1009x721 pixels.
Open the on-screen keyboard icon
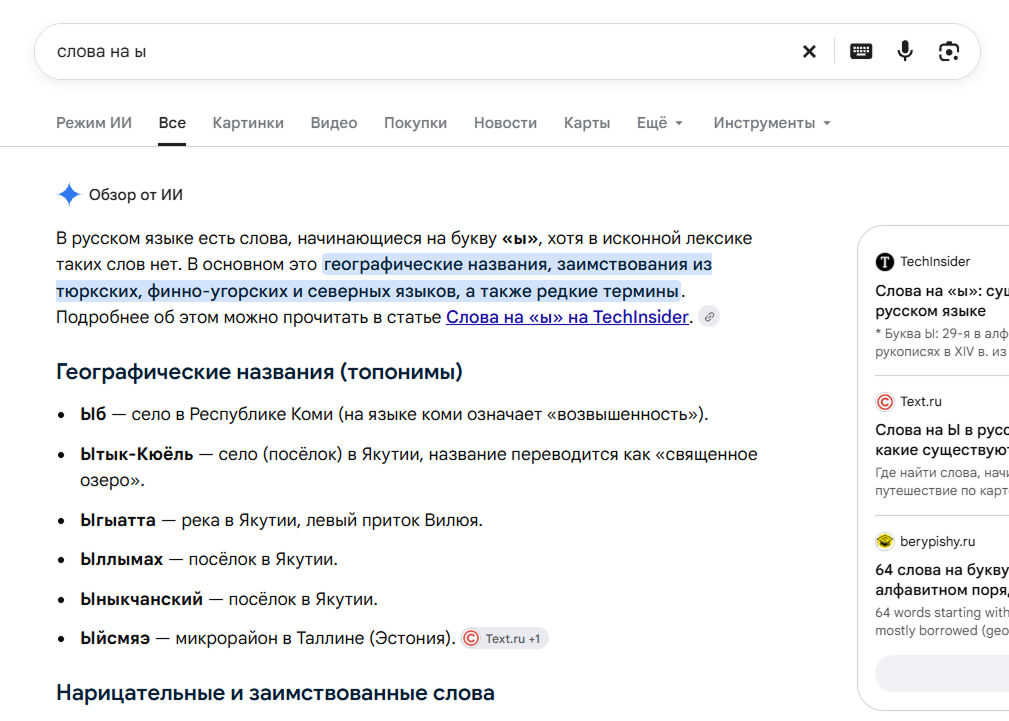click(861, 52)
